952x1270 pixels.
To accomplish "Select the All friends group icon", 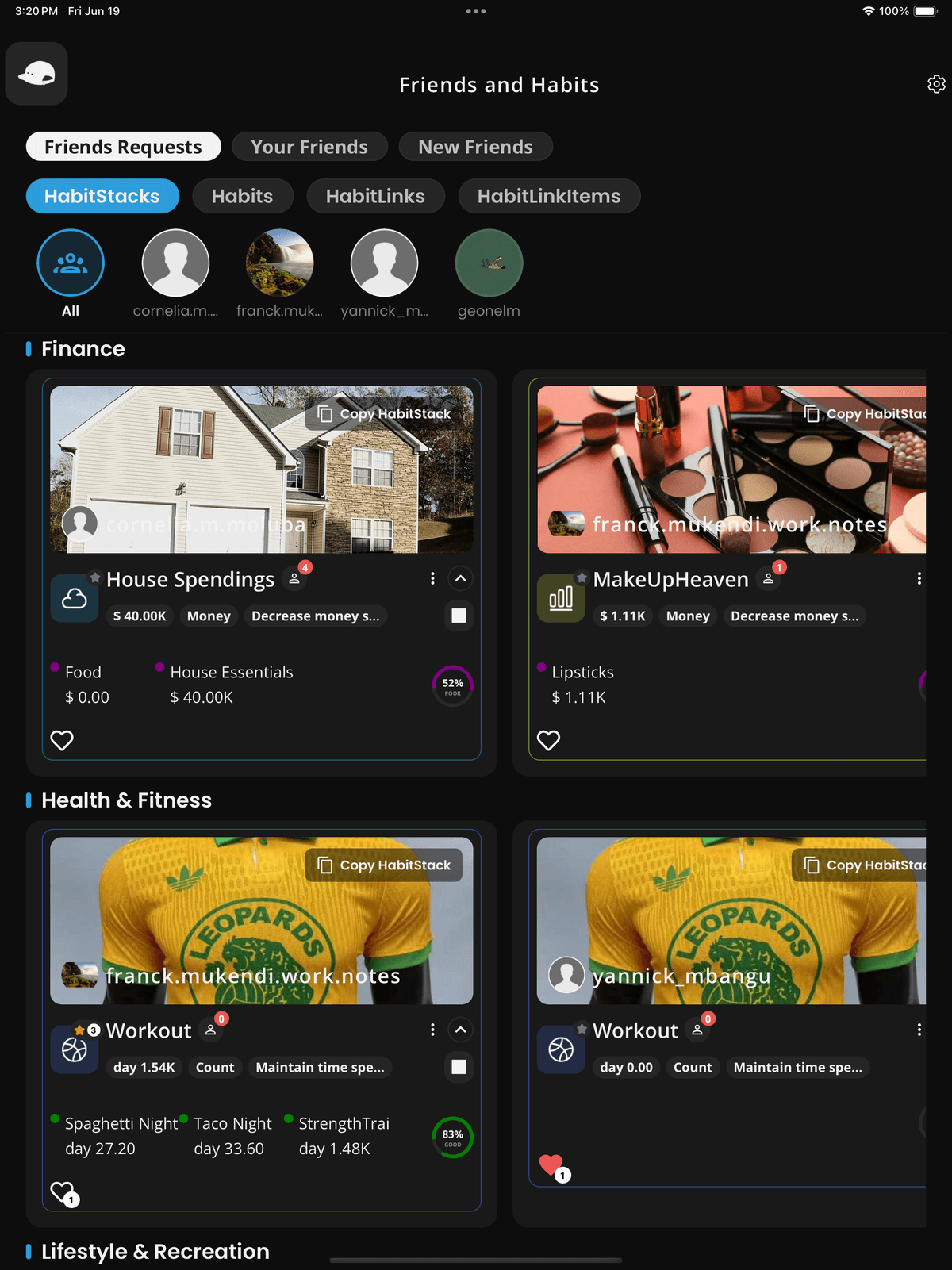I will pos(71,263).
